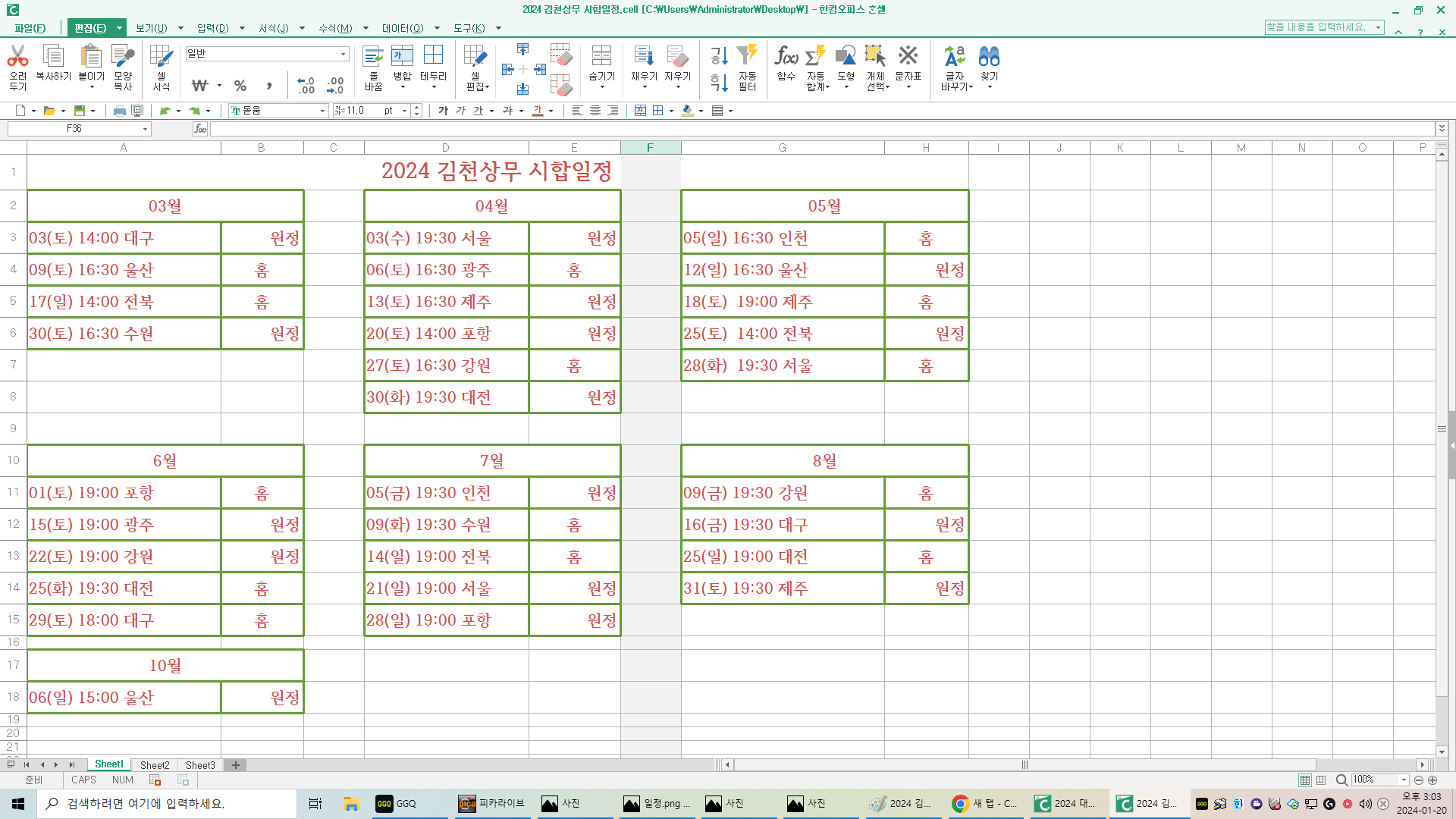Decrease decimal places button
1456x819 pixels.
(335, 86)
